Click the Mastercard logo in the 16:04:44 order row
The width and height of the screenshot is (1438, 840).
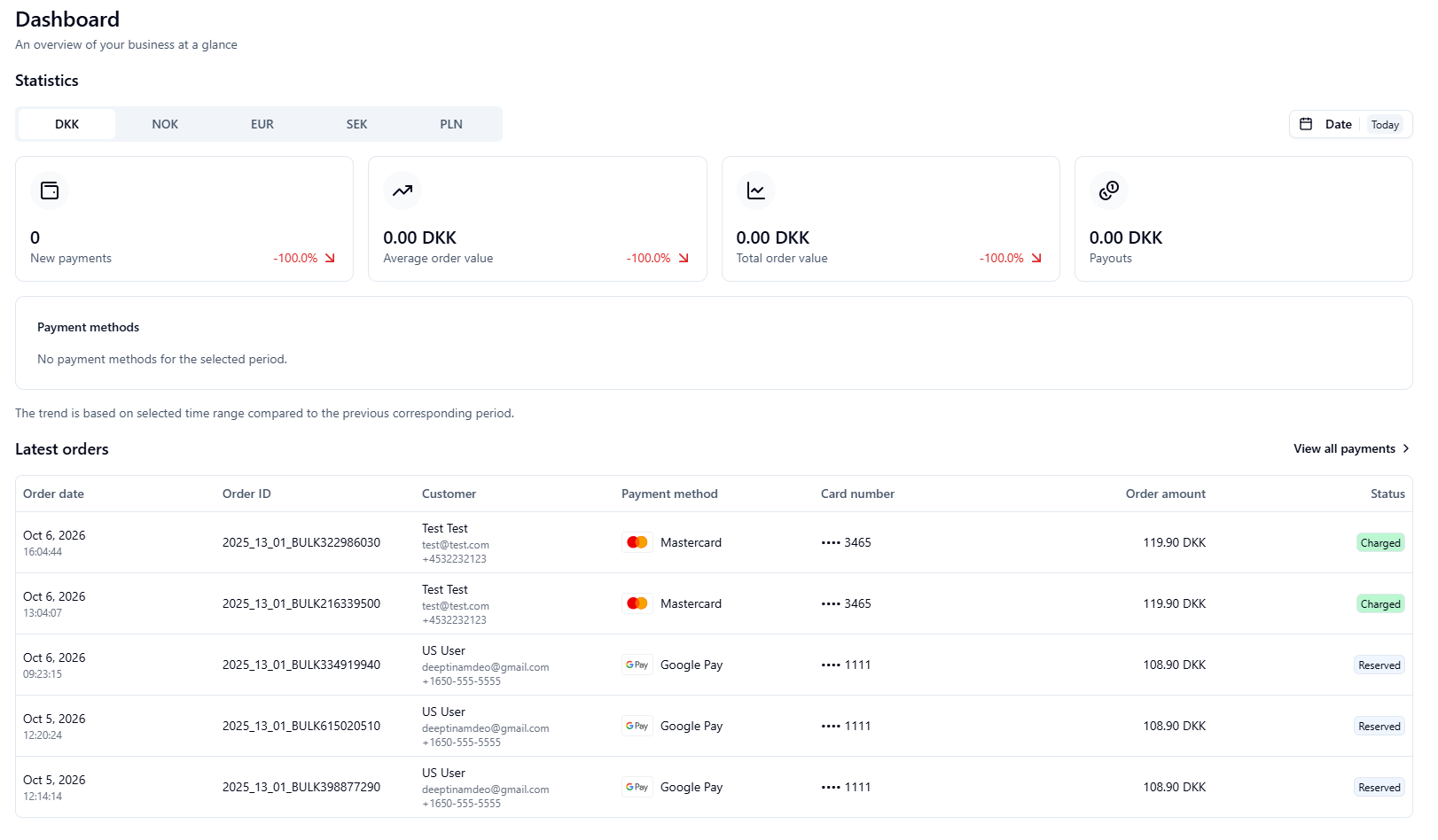(x=637, y=542)
